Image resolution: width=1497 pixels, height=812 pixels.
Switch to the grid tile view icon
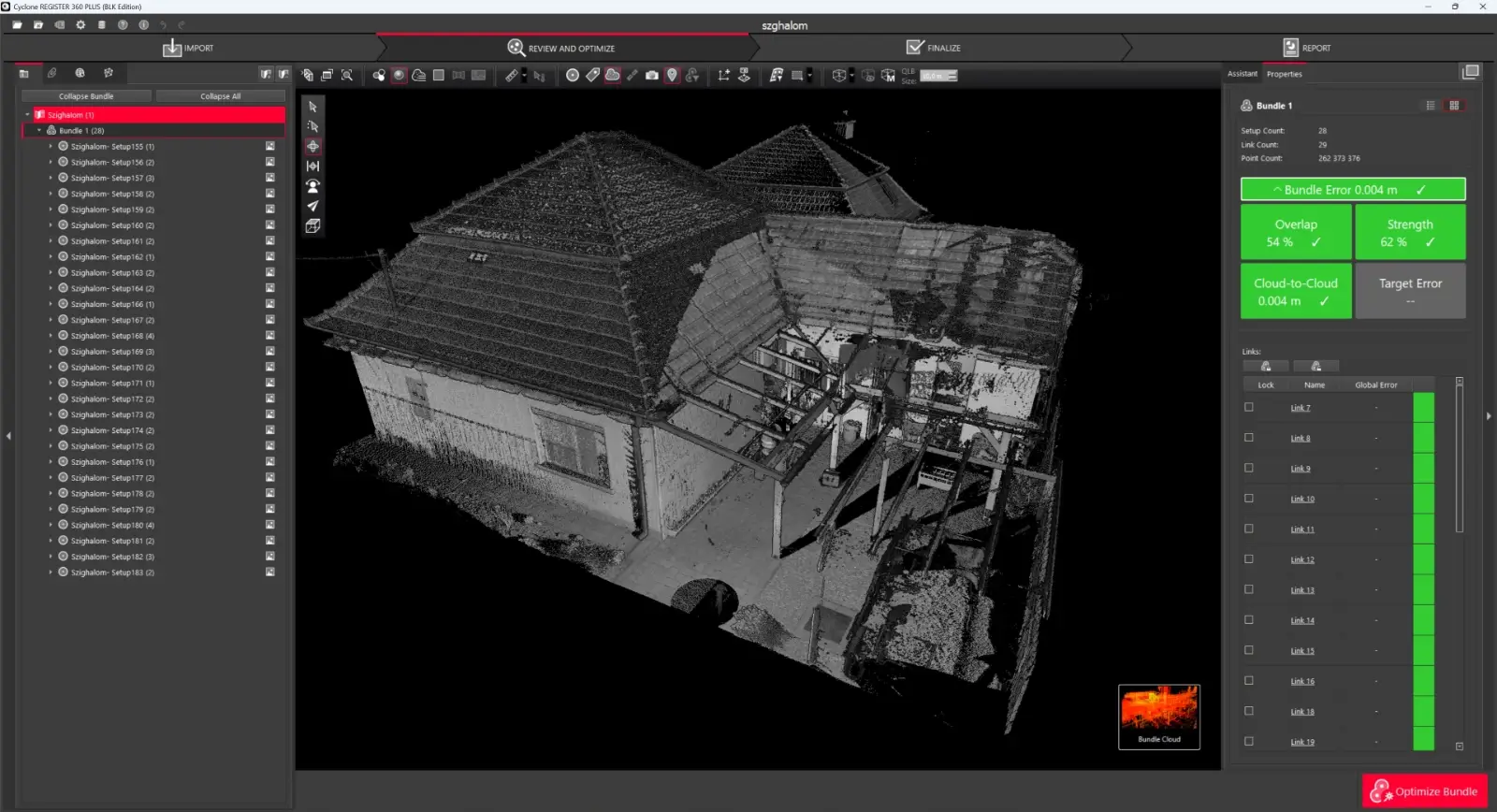pos(1454,106)
